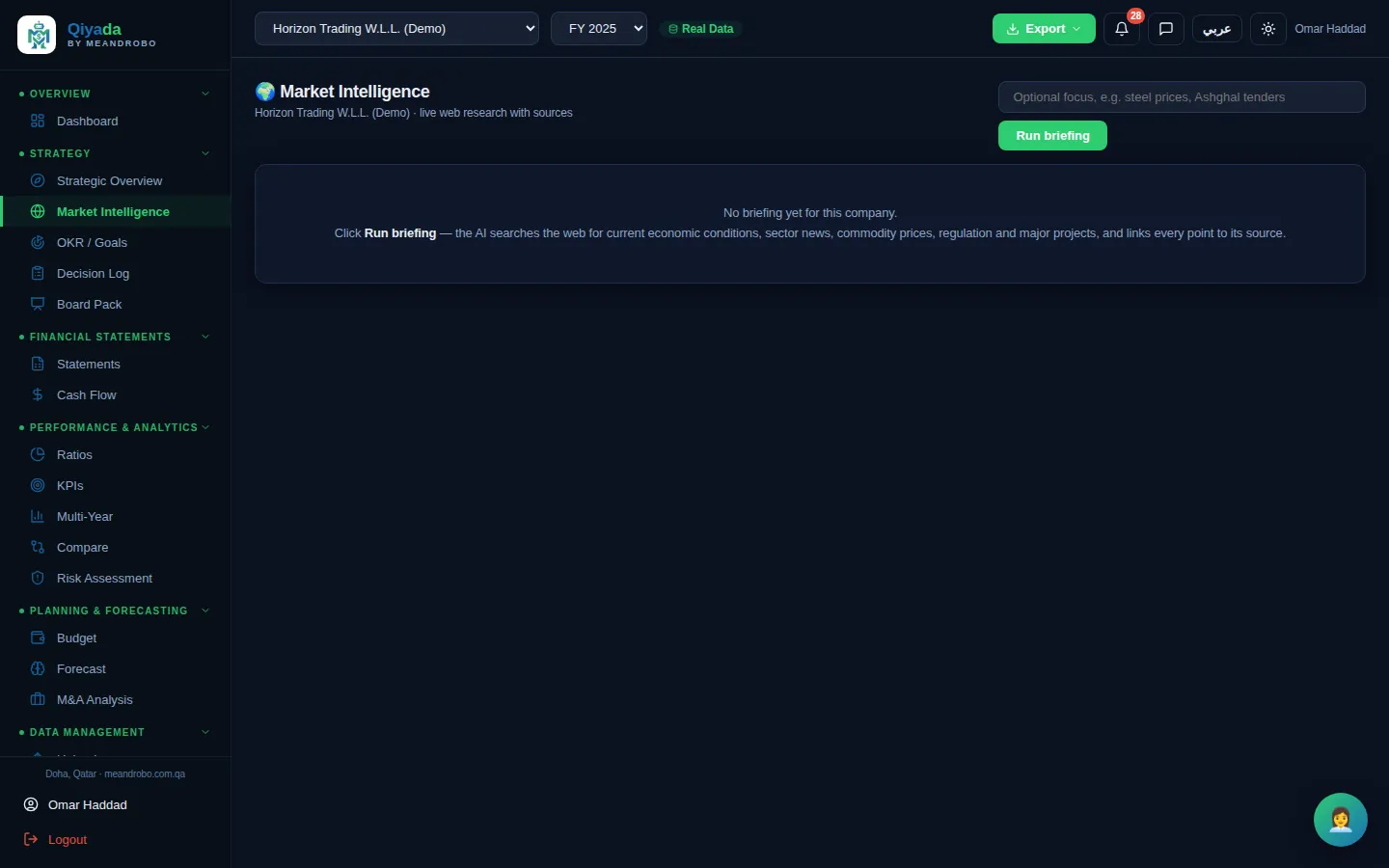
Task: Click the Compare branches icon
Action: [x=38, y=547]
